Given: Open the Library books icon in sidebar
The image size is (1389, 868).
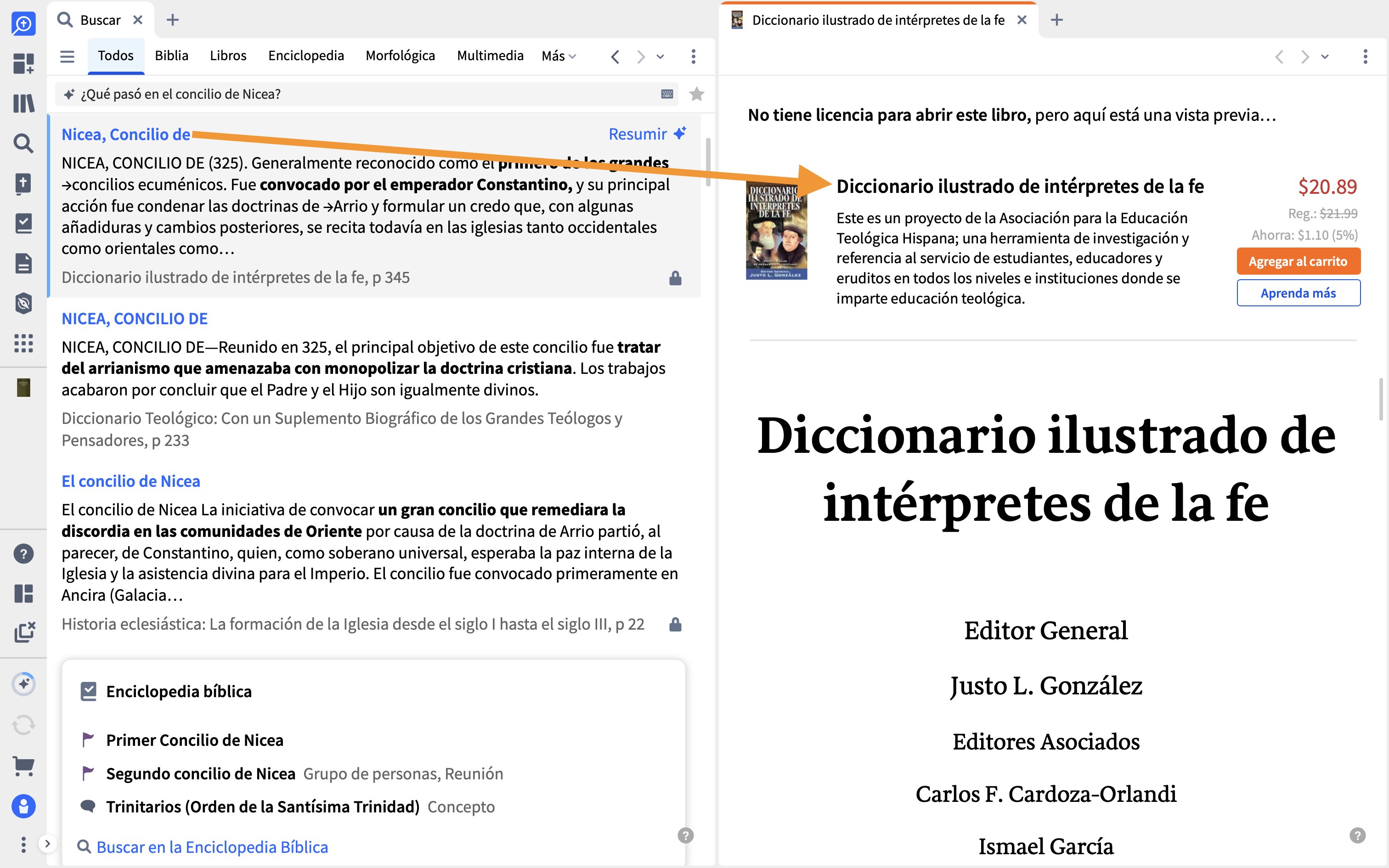Looking at the screenshot, I should tap(23, 103).
